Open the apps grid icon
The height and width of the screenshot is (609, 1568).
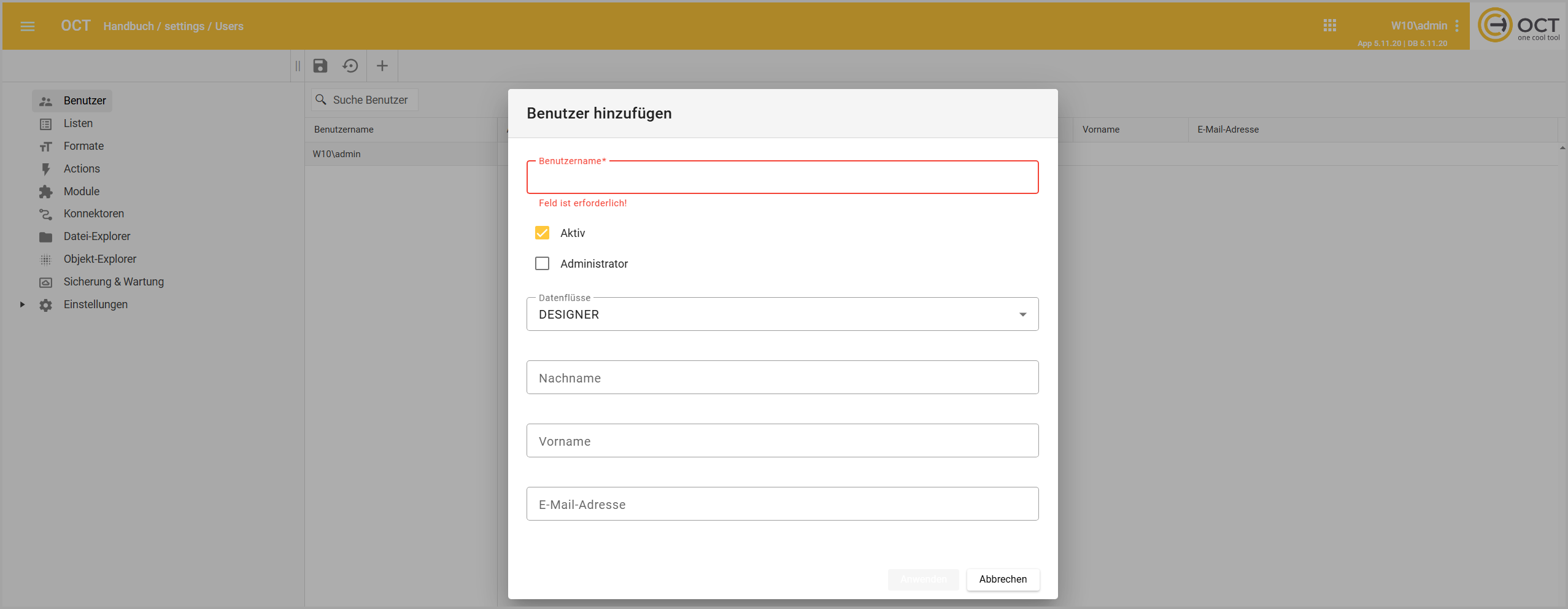[x=1329, y=26]
